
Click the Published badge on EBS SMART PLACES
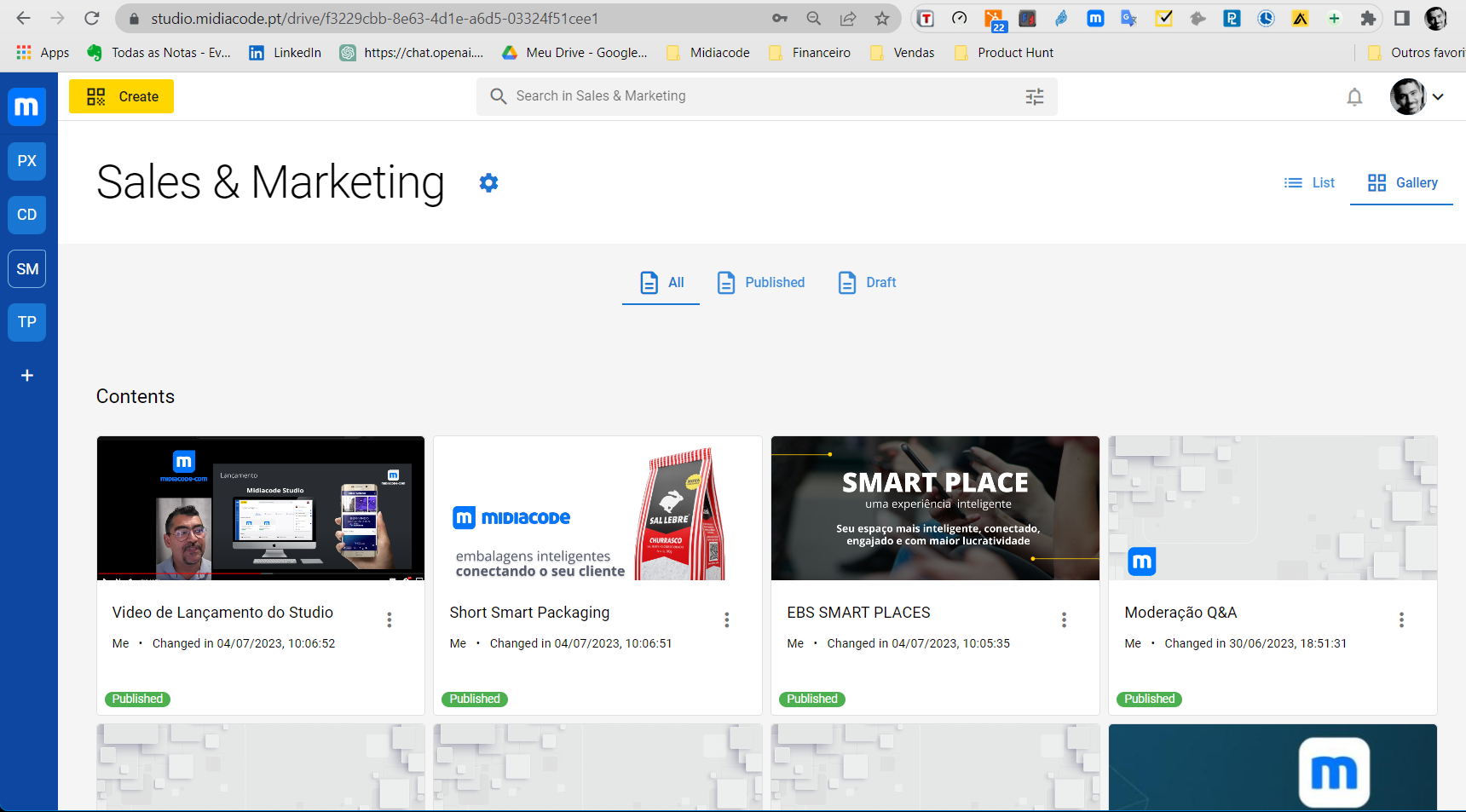[x=811, y=700]
